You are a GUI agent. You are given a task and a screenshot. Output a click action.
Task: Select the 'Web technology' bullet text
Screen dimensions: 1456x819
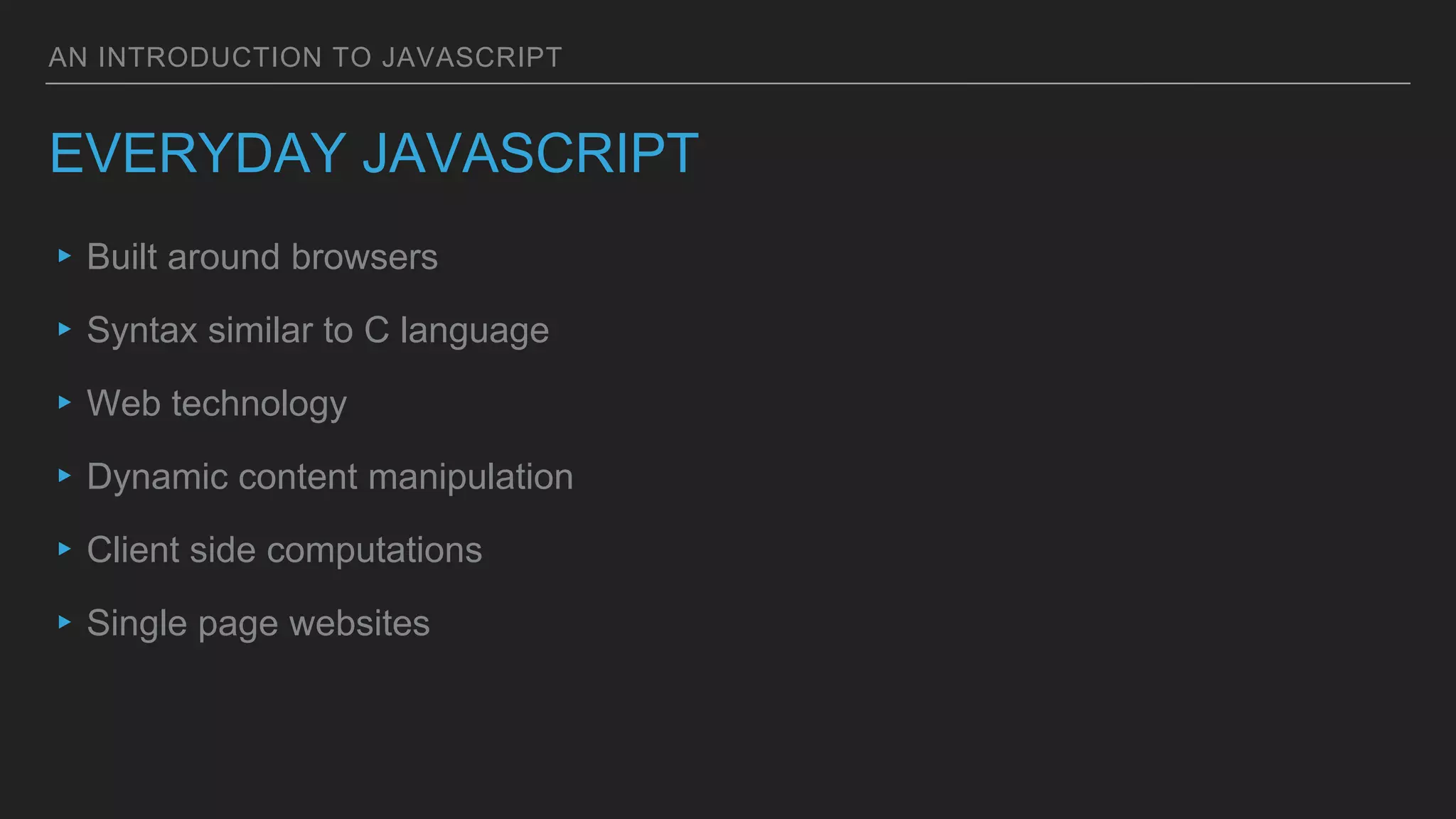[217, 404]
